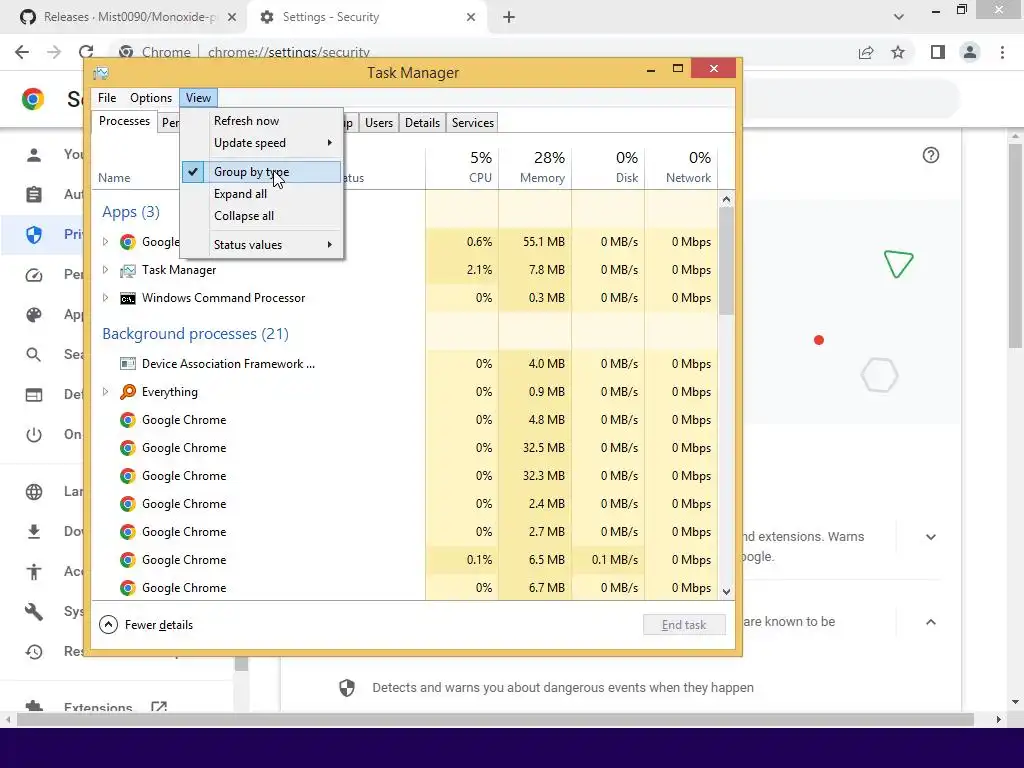Expand the Chrome settings row with down chevron
Image resolution: width=1024 pixels, height=768 pixels.
point(931,537)
